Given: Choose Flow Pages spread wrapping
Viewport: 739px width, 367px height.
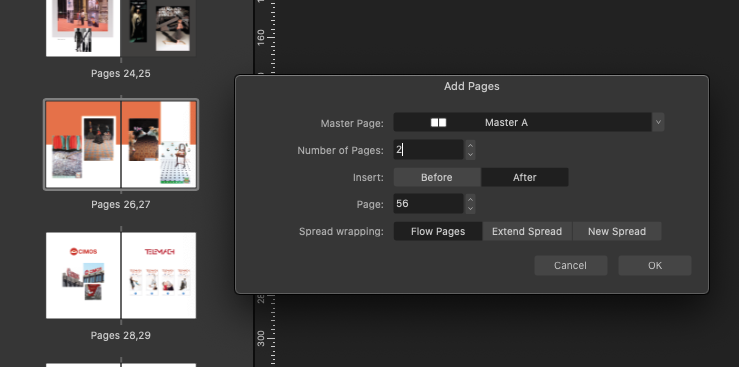Looking at the screenshot, I should (x=438, y=231).
